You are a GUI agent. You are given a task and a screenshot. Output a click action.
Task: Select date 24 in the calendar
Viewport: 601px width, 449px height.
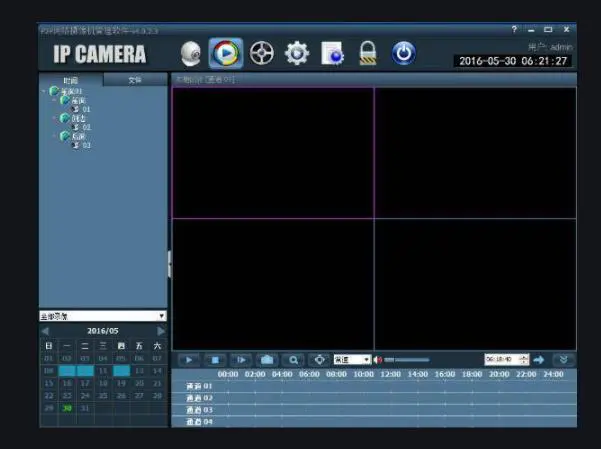85,396
